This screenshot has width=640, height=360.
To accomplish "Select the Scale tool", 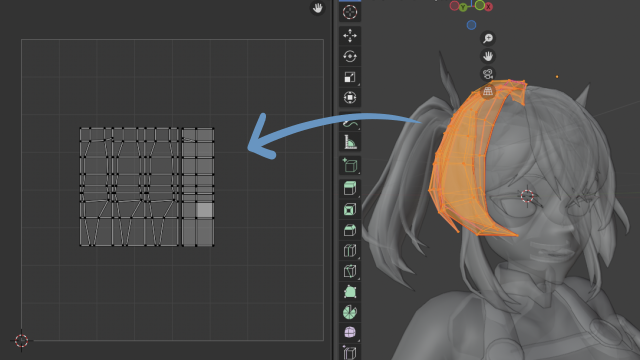I will click(350, 77).
